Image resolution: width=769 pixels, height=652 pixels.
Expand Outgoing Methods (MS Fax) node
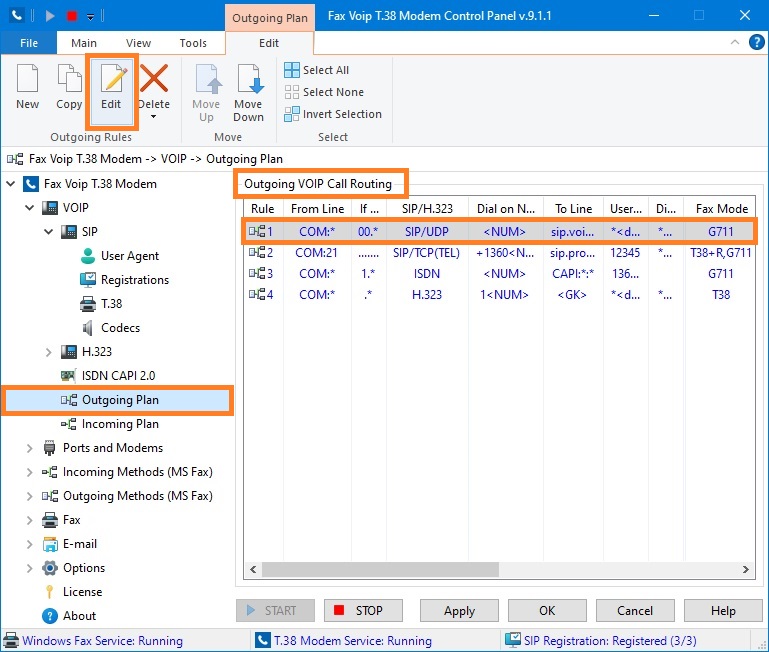29,496
